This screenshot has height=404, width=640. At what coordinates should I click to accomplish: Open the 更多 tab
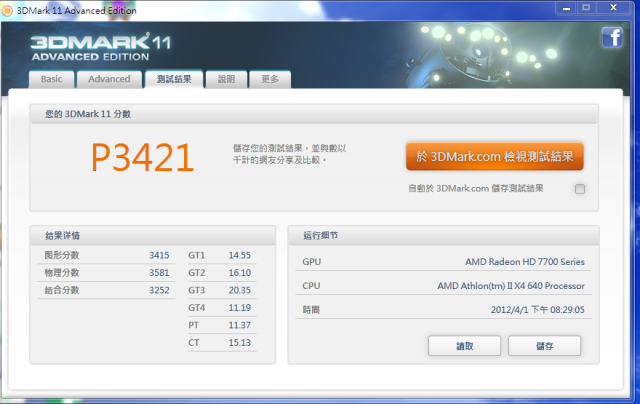pos(270,79)
